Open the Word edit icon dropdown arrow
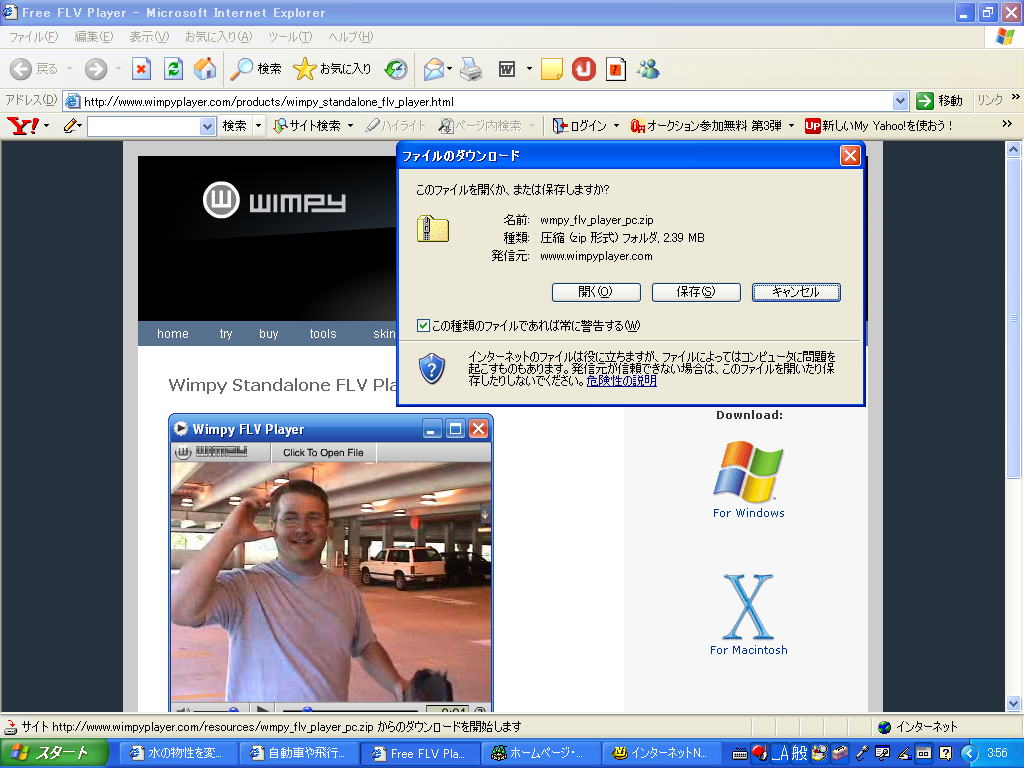The height and width of the screenshot is (768, 1024). 529,69
